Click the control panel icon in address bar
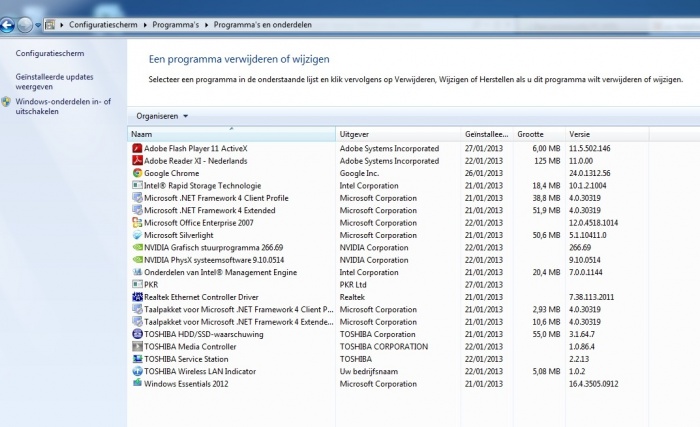Image resolution: width=700 pixels, height=427 pixels. pyautogui.click(x=50, y=25)
